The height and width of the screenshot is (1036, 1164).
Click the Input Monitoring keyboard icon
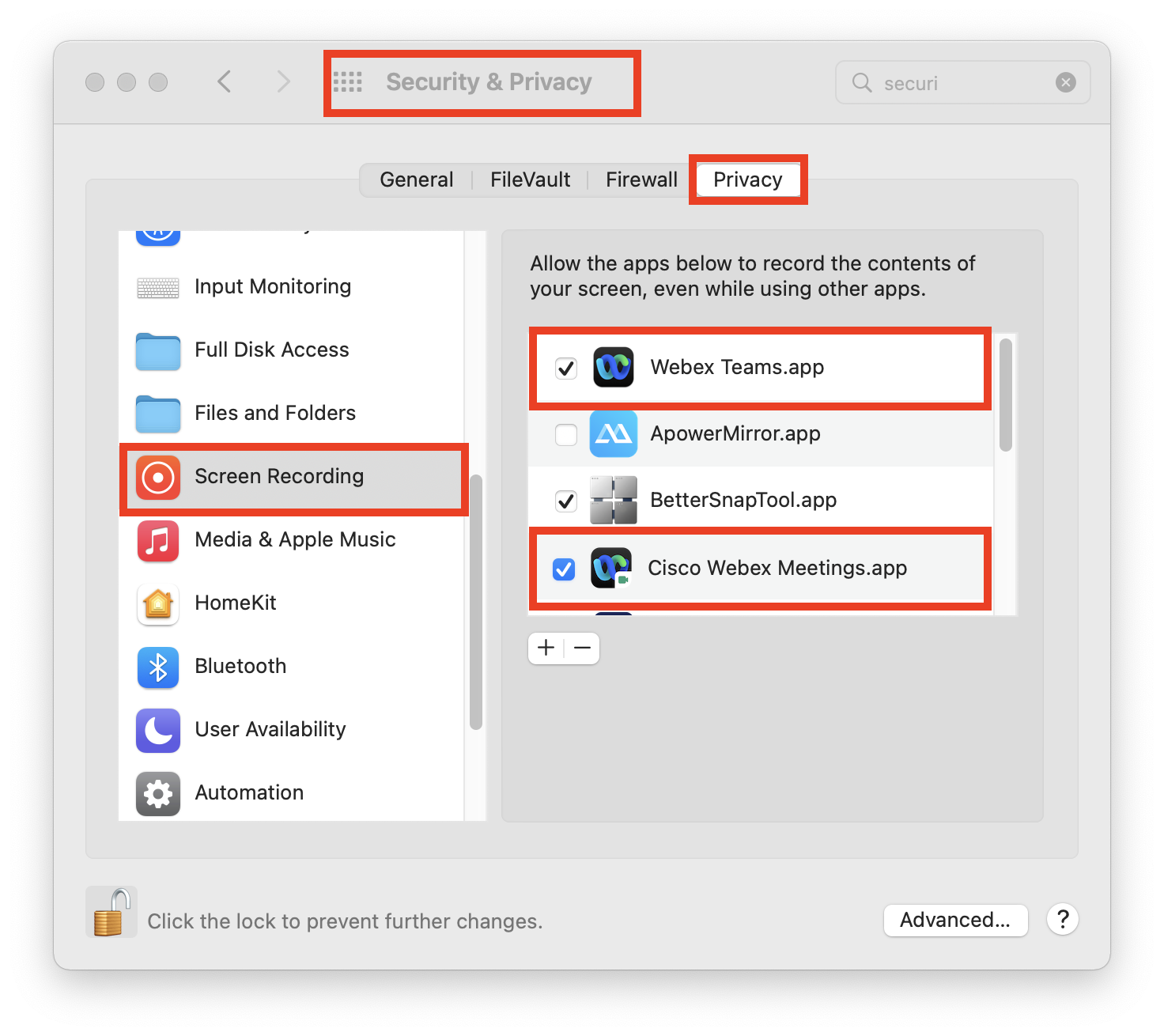tap(158, 287)
